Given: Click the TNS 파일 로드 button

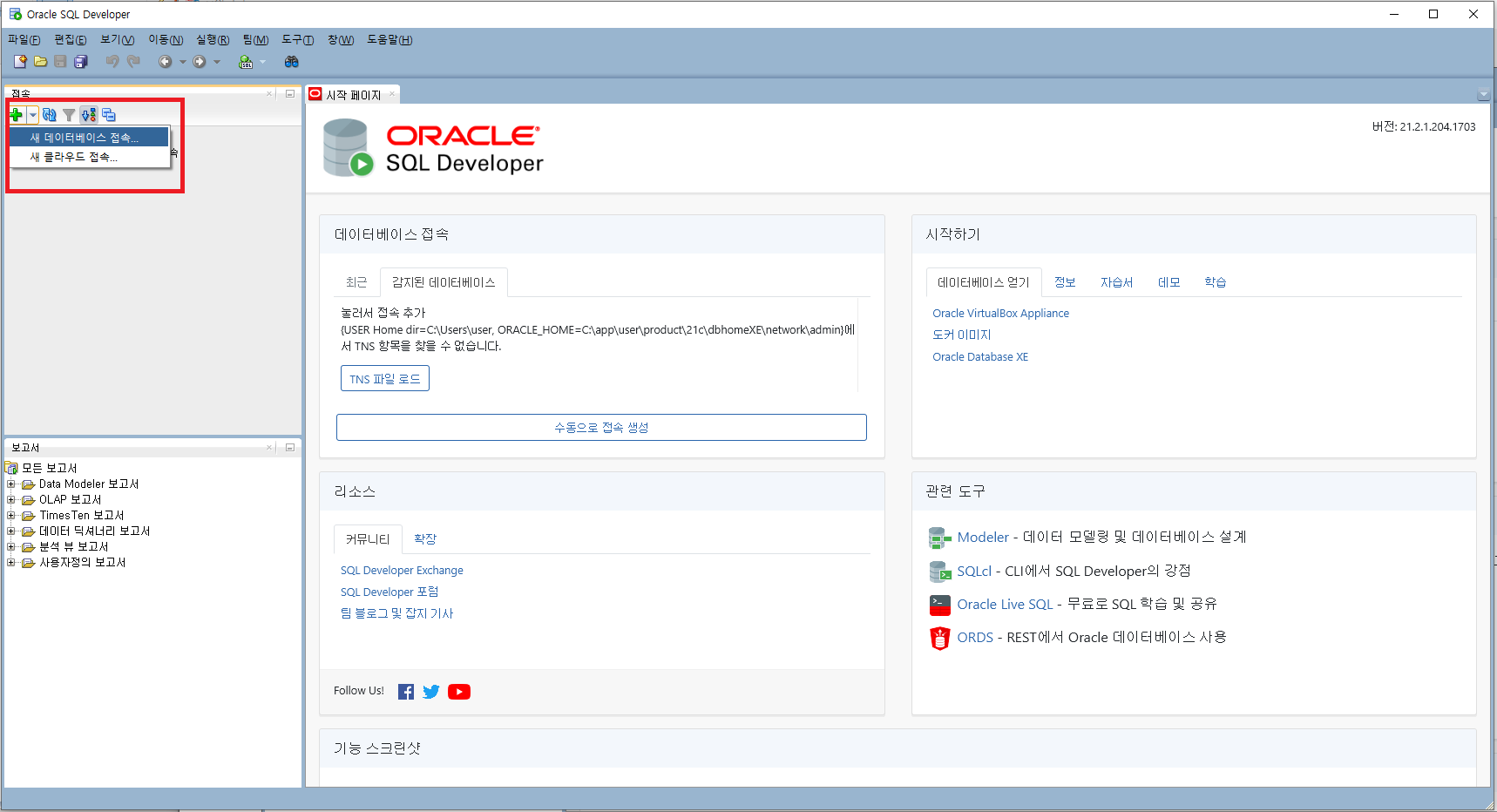Looking at the screenshot, I should pos(385,379).
